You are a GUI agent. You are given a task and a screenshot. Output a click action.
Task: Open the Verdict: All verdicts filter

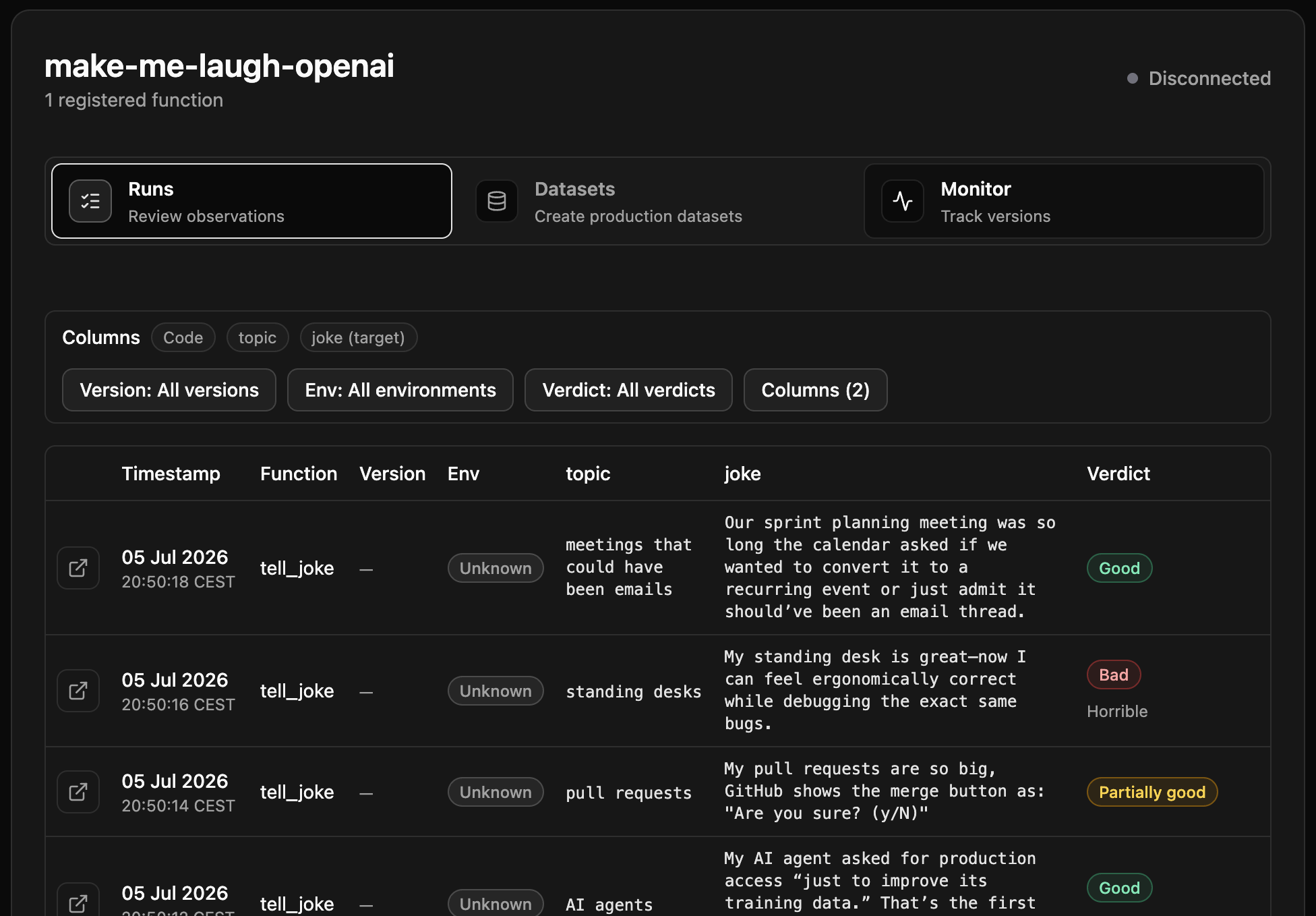pos(628,390)
